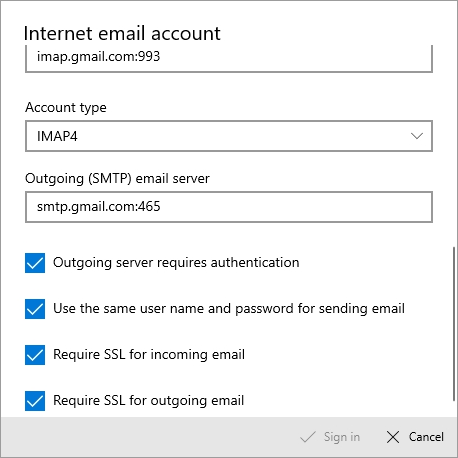Select the IMAP4 text in Account type
This screenshot has width=458, height=458.
click(x=57, y=136)
